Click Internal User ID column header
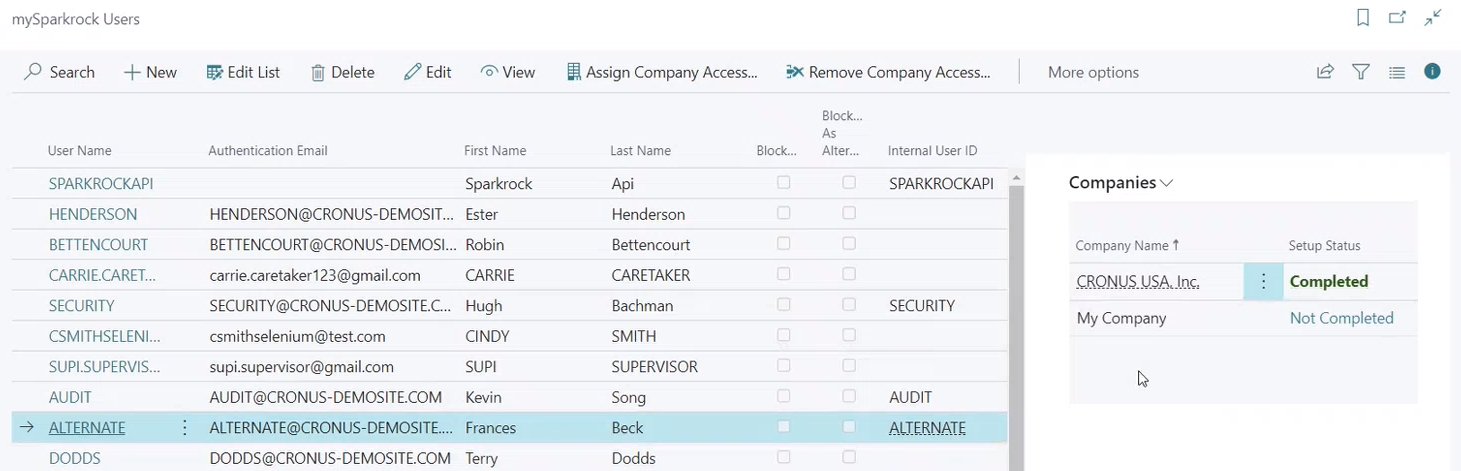1461x471 pixels. click(x=933, y=151)
